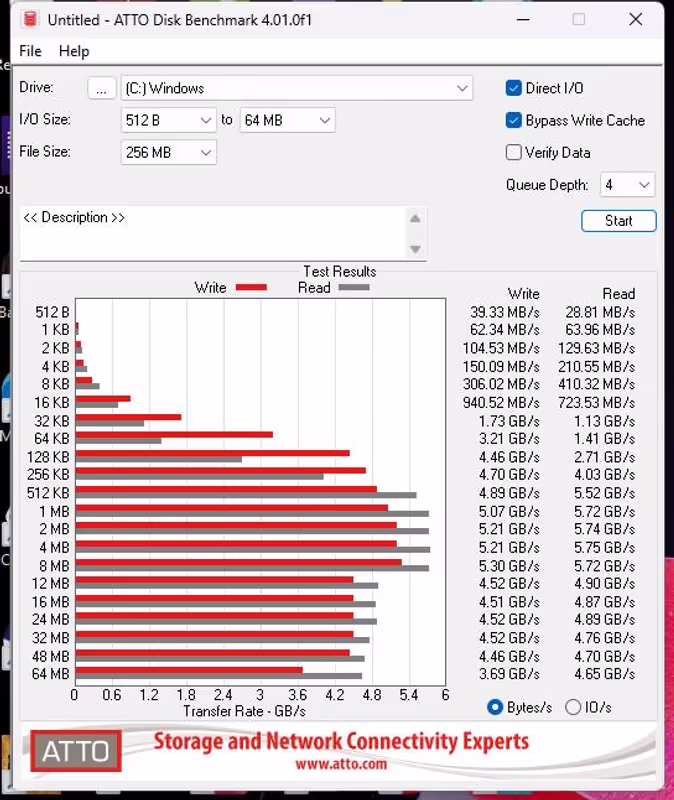Screen dimensions: 674x800
Task: Expand the (C:) Windows drive dropdown
Action: (x=462, y=88)
